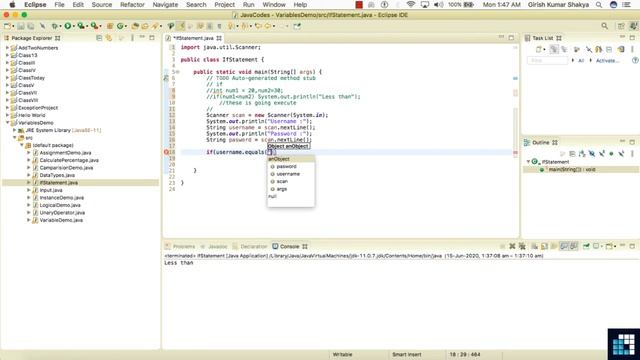
Task: Open the Project menu
Action: click(x=224, y=5)
